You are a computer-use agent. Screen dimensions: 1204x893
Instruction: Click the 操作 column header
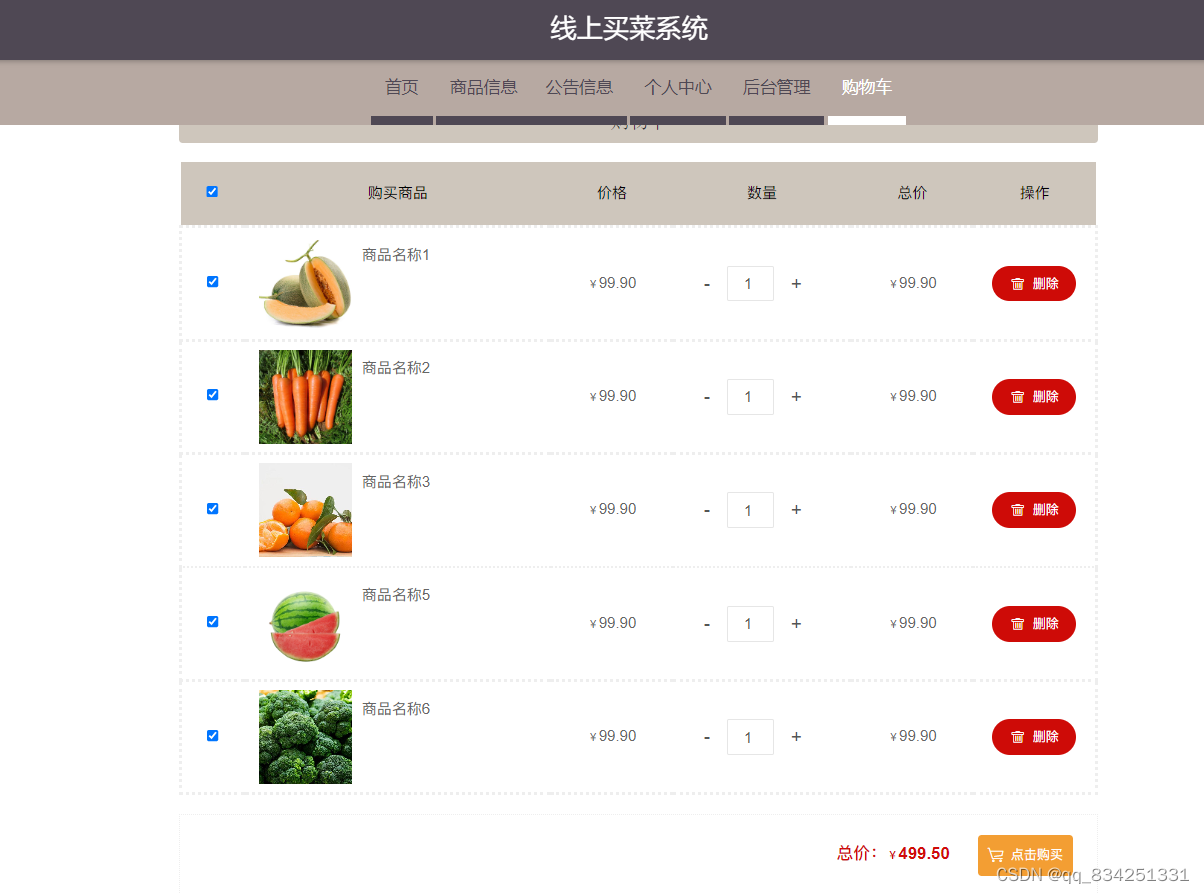coord(1035,193)
